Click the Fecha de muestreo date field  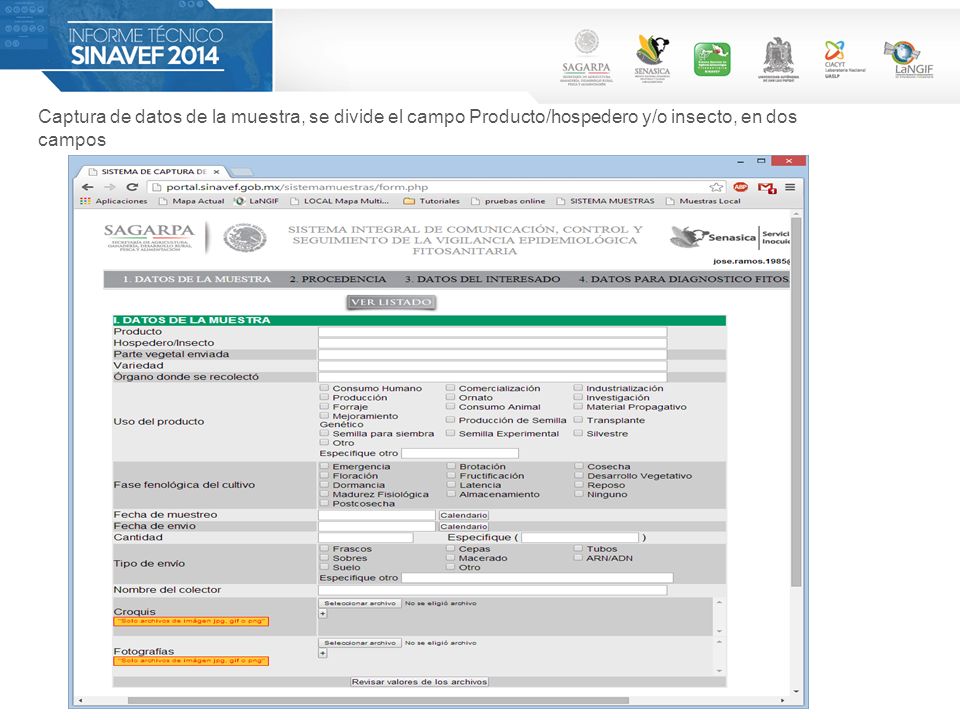click(x=377, y=516)
